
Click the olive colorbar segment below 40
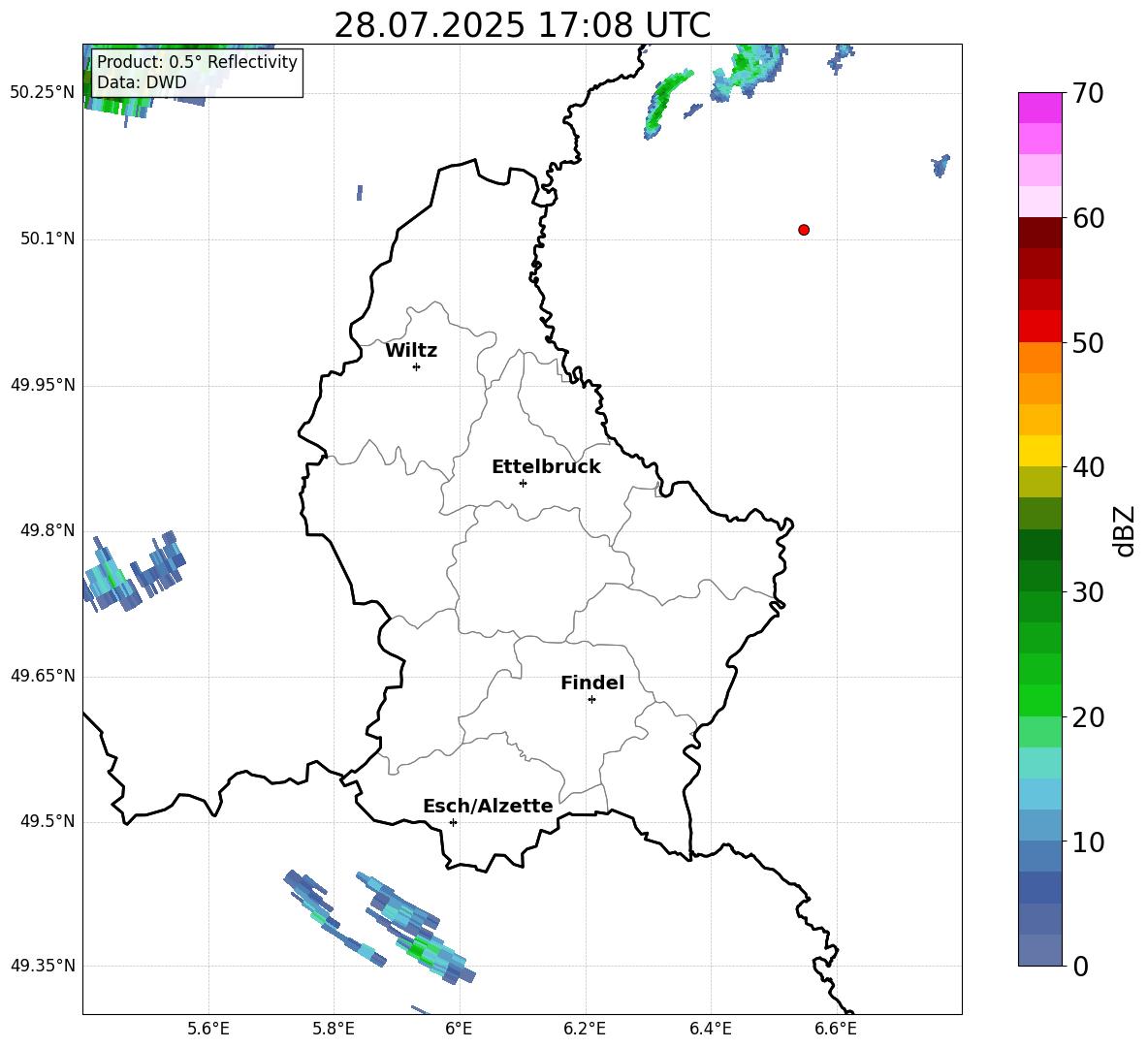tap(1039, 482)
